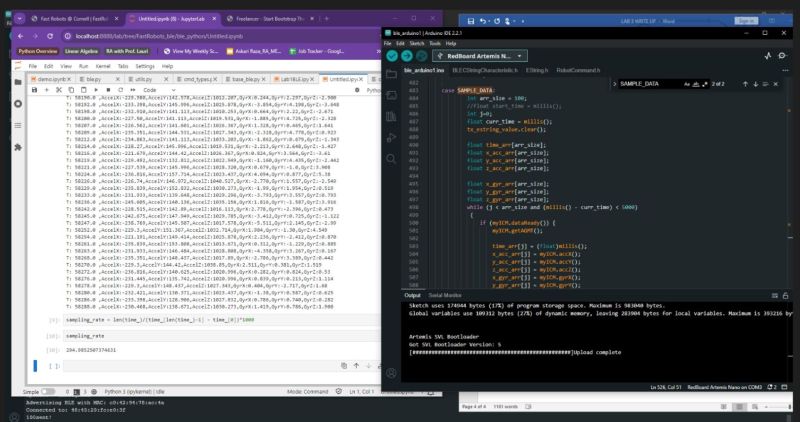800x422 pixels.
Task: Expand the replace chevron in Arduino find bar
Action: 615,84
